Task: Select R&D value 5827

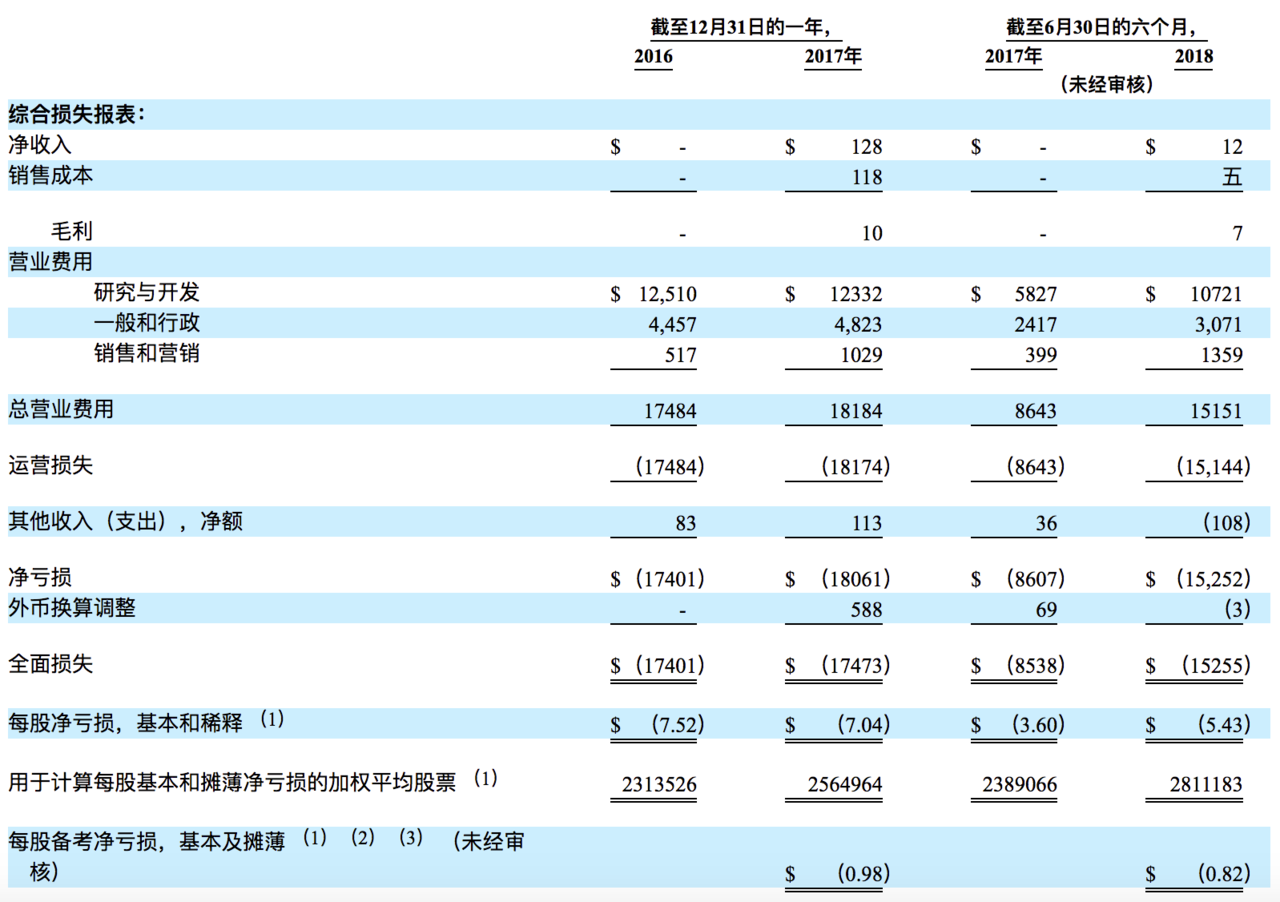Action: (x=1035, y=295)
